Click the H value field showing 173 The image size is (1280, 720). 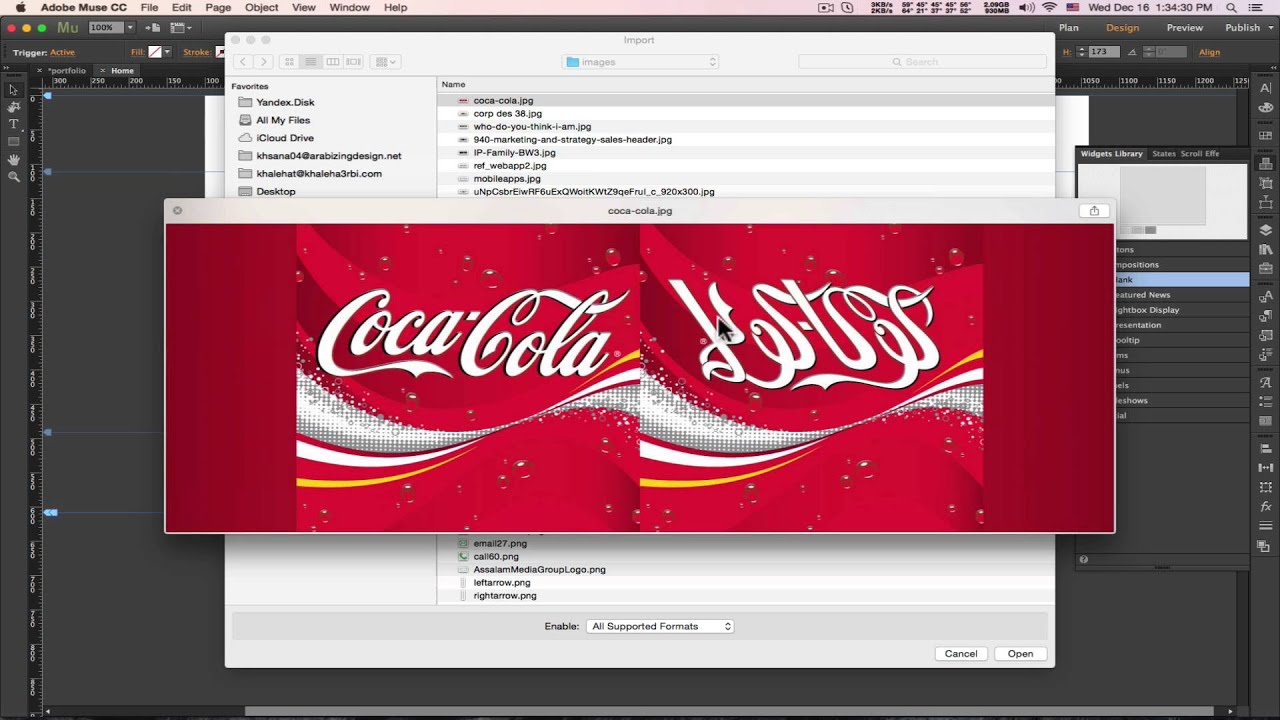1104,52
